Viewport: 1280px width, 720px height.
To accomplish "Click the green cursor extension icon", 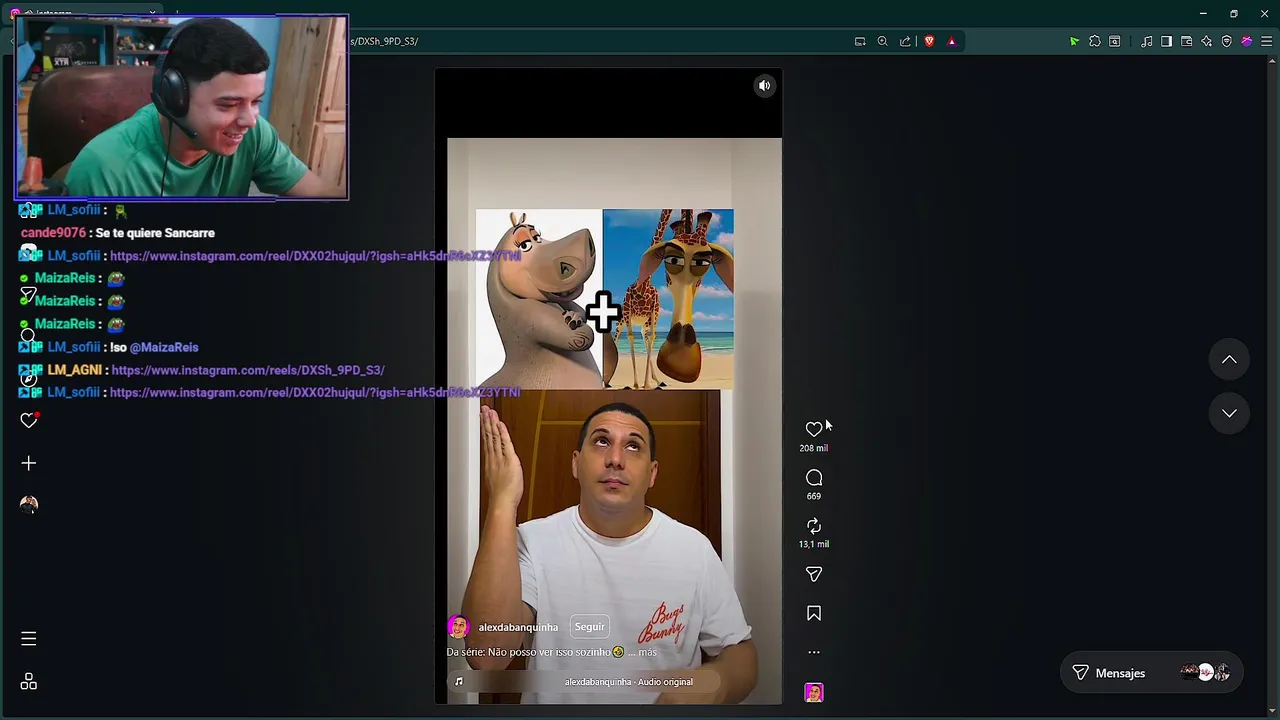I will [1074, 41].
